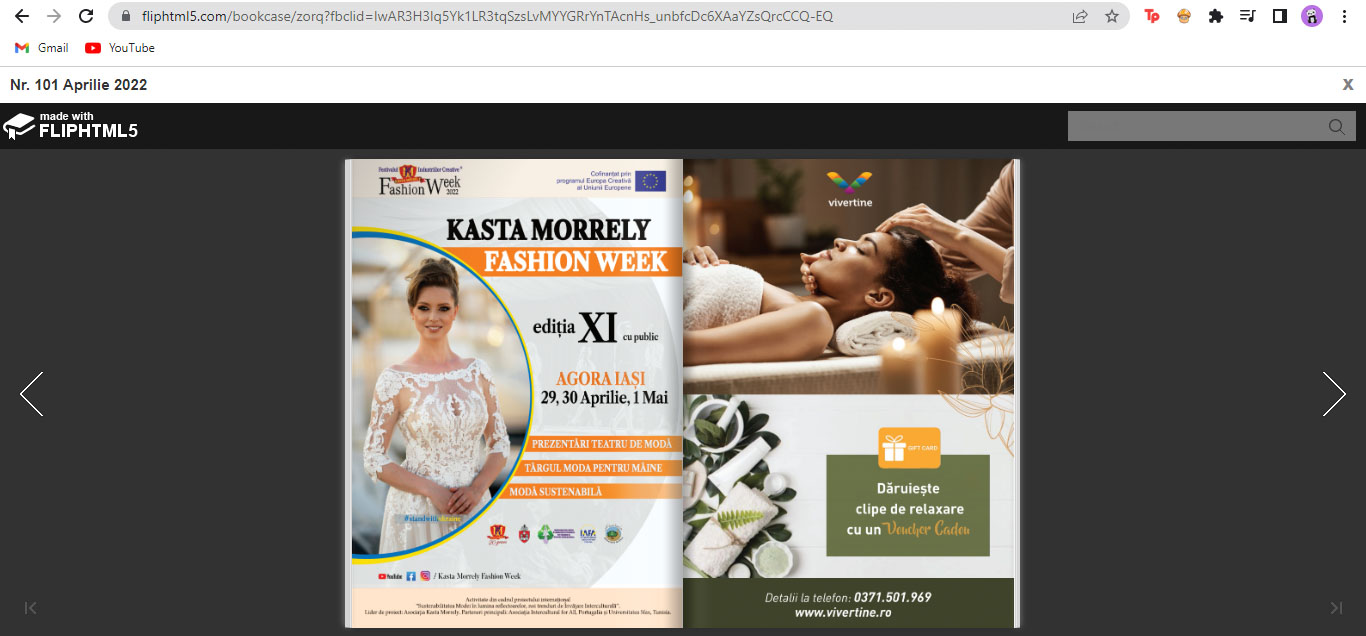Open the red Tp extension

tap(1152, 16)
